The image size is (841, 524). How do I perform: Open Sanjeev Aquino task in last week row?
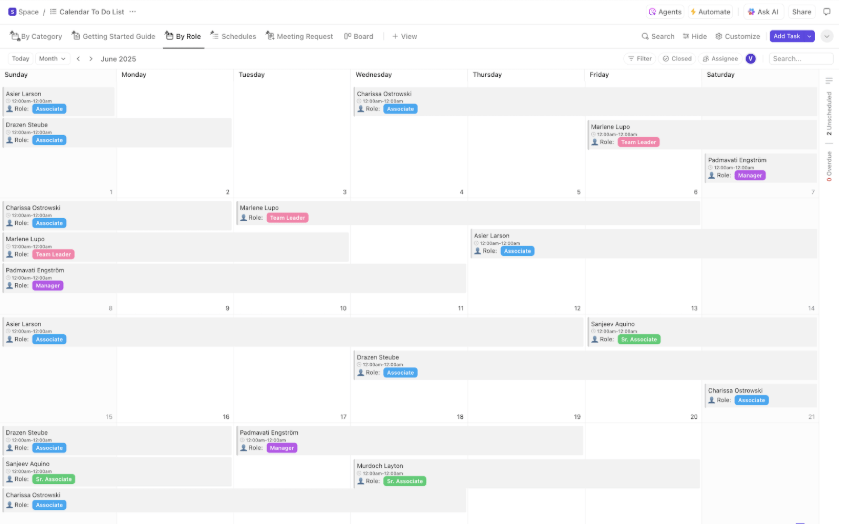coord(117,471)
